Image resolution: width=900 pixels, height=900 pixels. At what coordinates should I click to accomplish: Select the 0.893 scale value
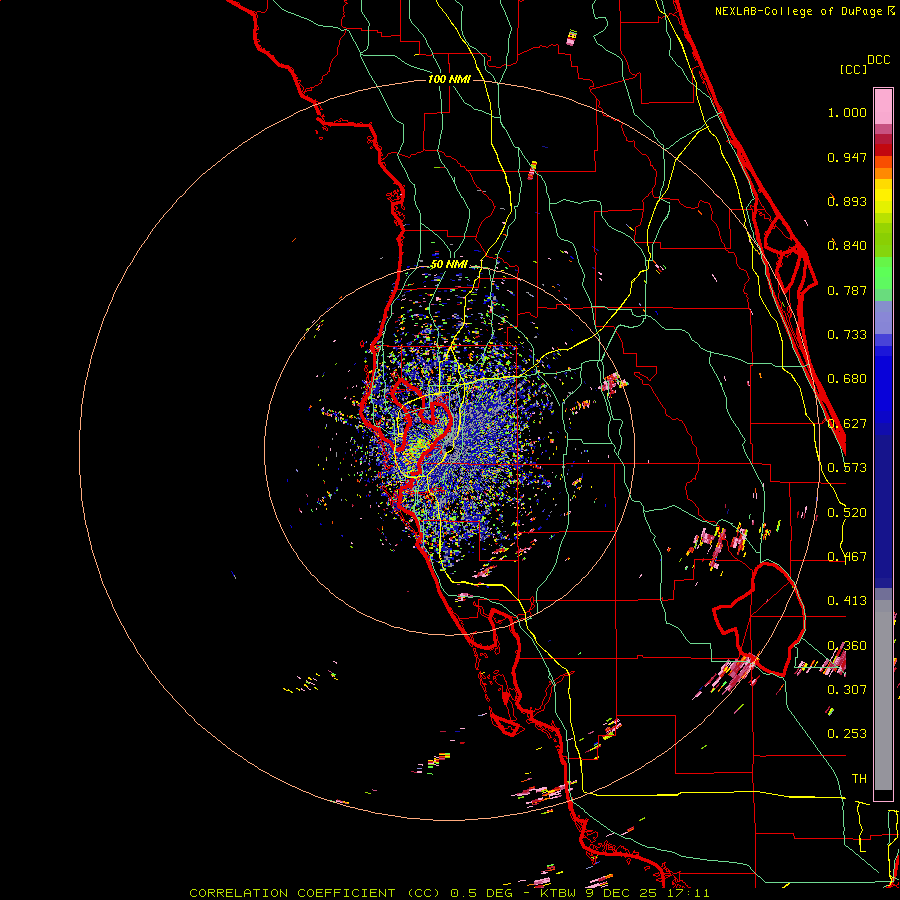tap(847, 201)
